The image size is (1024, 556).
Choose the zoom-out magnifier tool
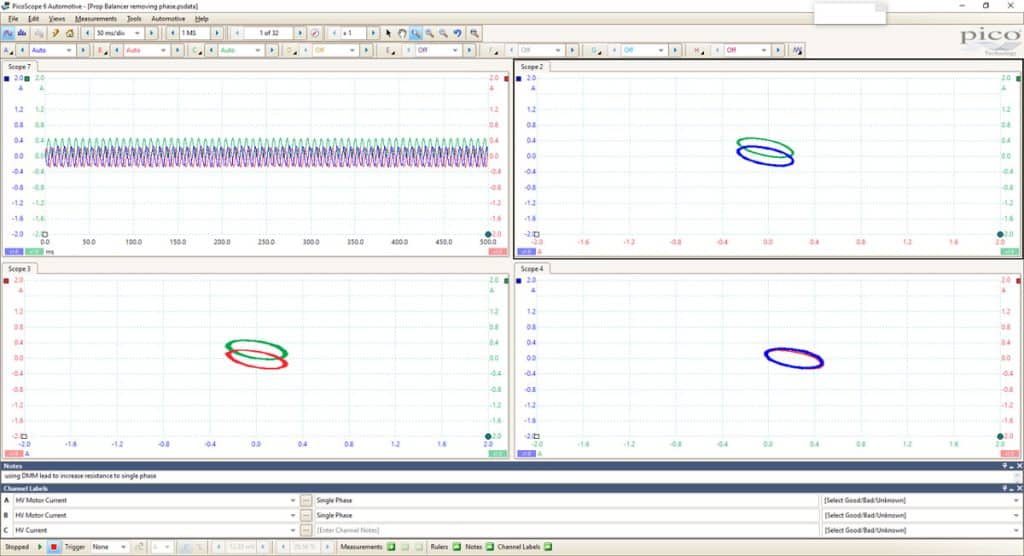443,33
